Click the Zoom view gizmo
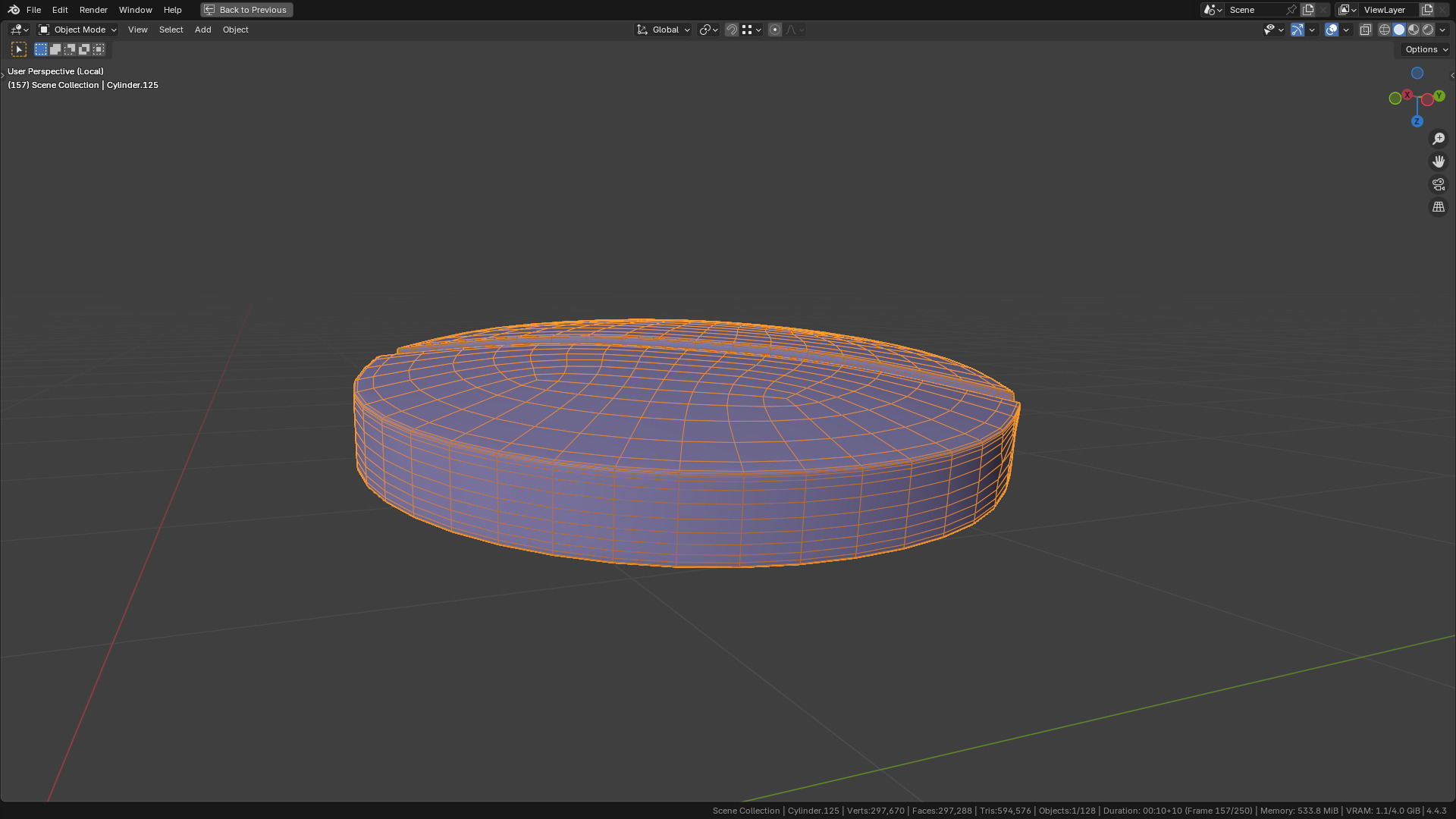 [1439, 139]
